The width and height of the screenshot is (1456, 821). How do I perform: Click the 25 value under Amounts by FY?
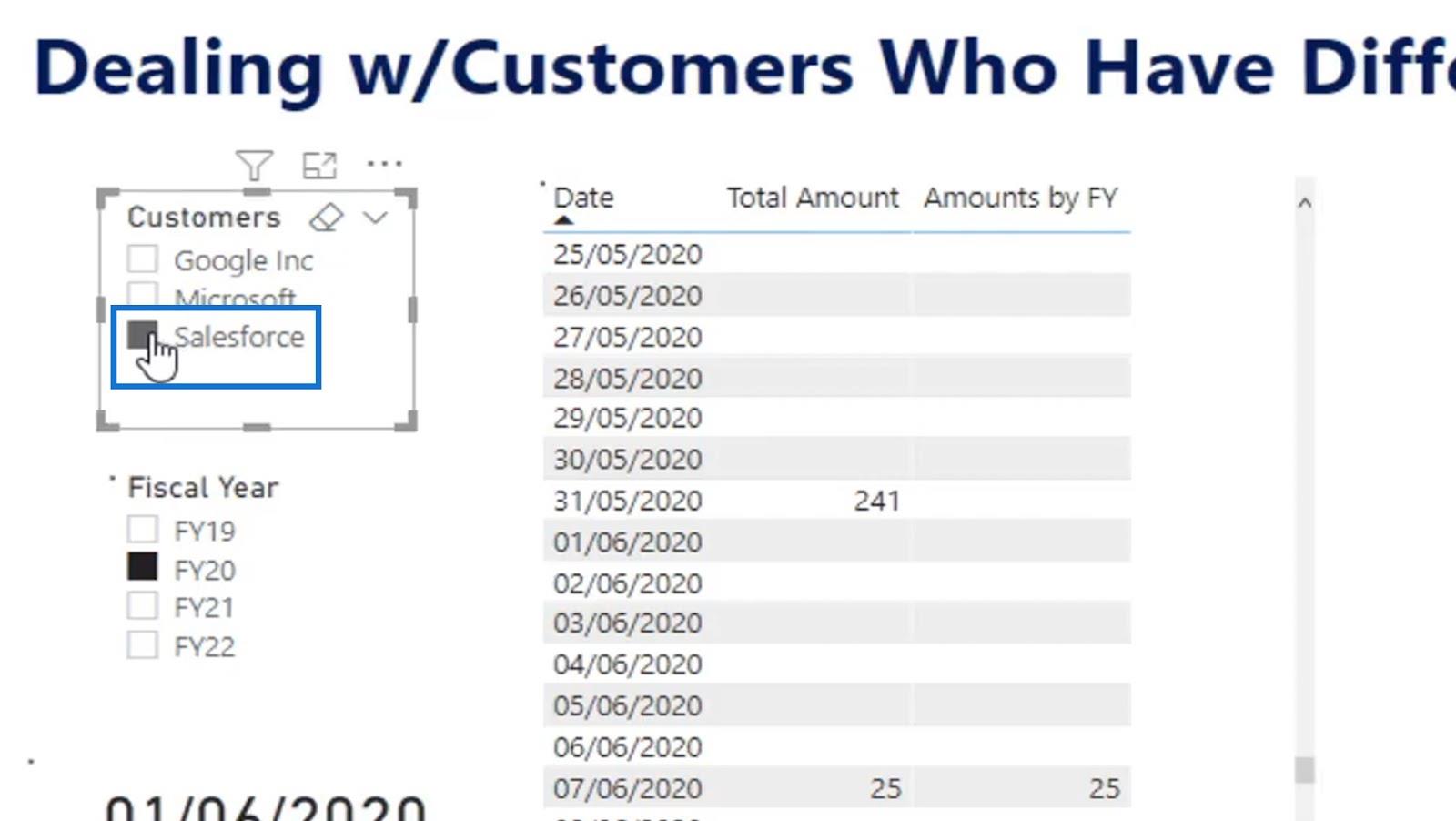pyautogui.click(x=1104, y=788)
